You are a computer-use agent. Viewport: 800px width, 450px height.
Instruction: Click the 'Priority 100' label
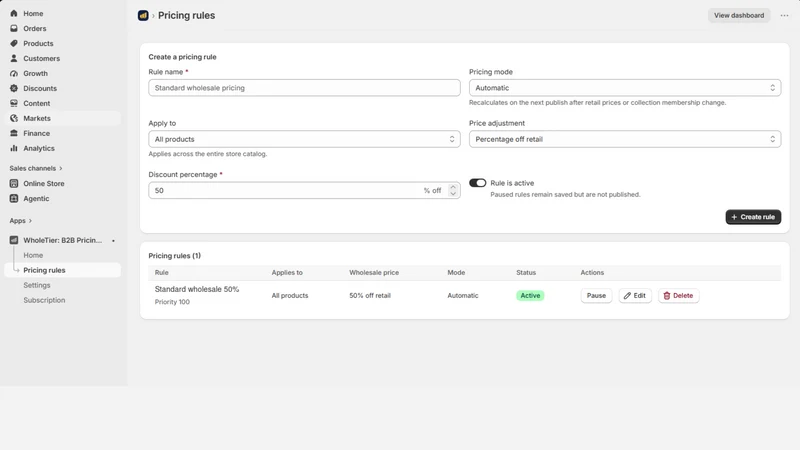[172, 302]
